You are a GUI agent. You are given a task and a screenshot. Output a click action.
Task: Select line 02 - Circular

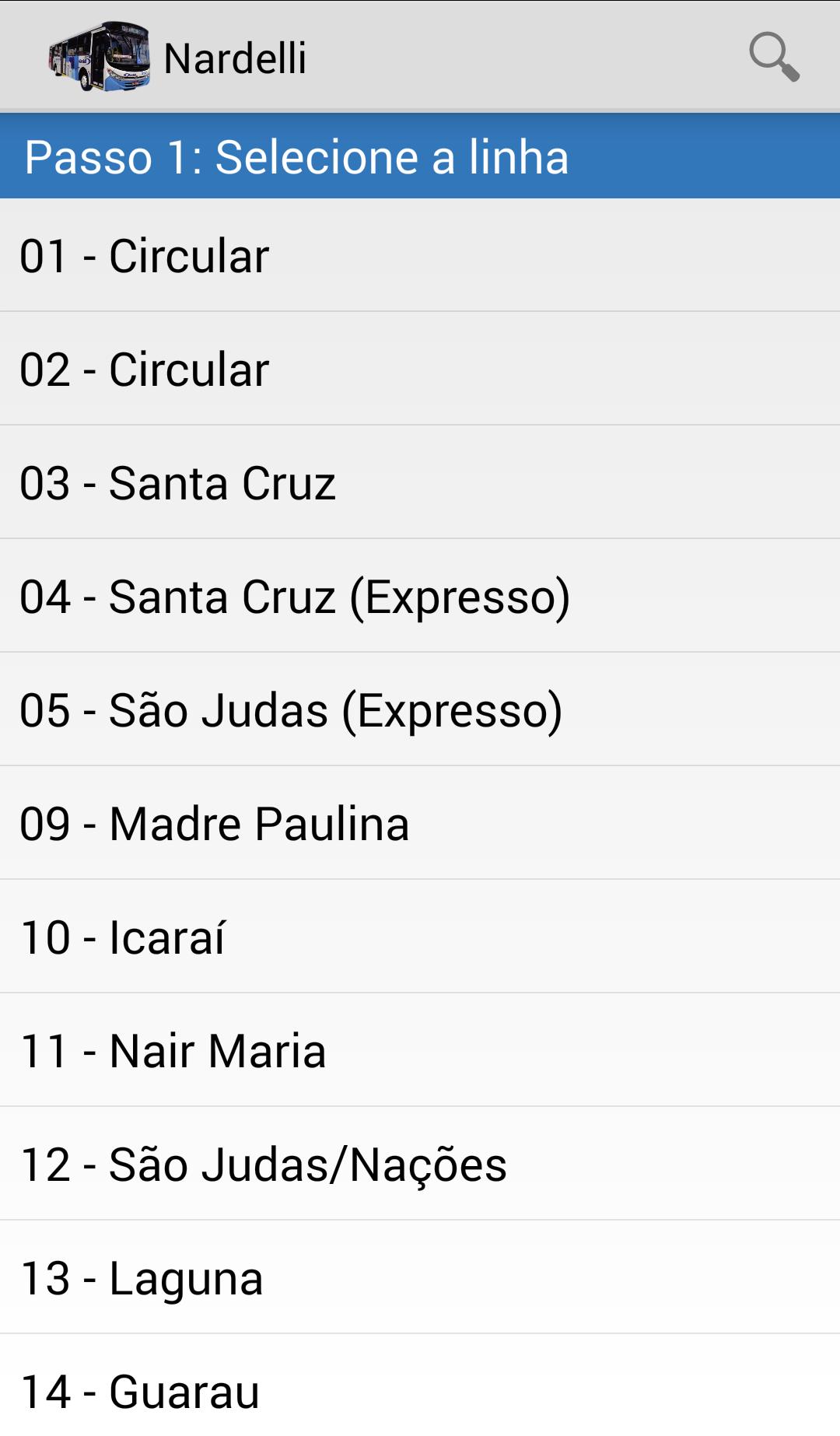[x=420, y=369]
